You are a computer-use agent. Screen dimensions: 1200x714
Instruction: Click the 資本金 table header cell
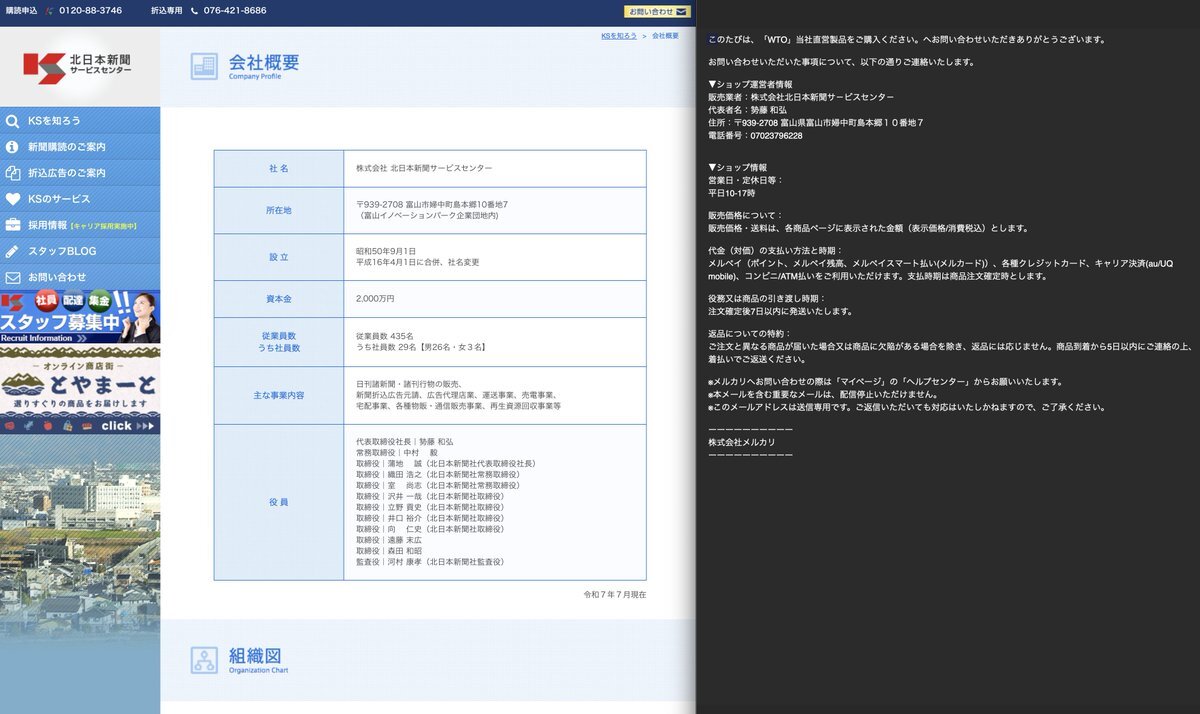click(x=279, y=299)
